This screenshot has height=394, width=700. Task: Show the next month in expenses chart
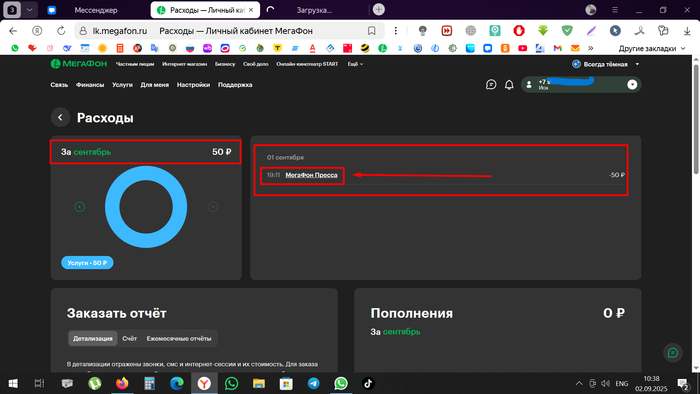[212, 207]
